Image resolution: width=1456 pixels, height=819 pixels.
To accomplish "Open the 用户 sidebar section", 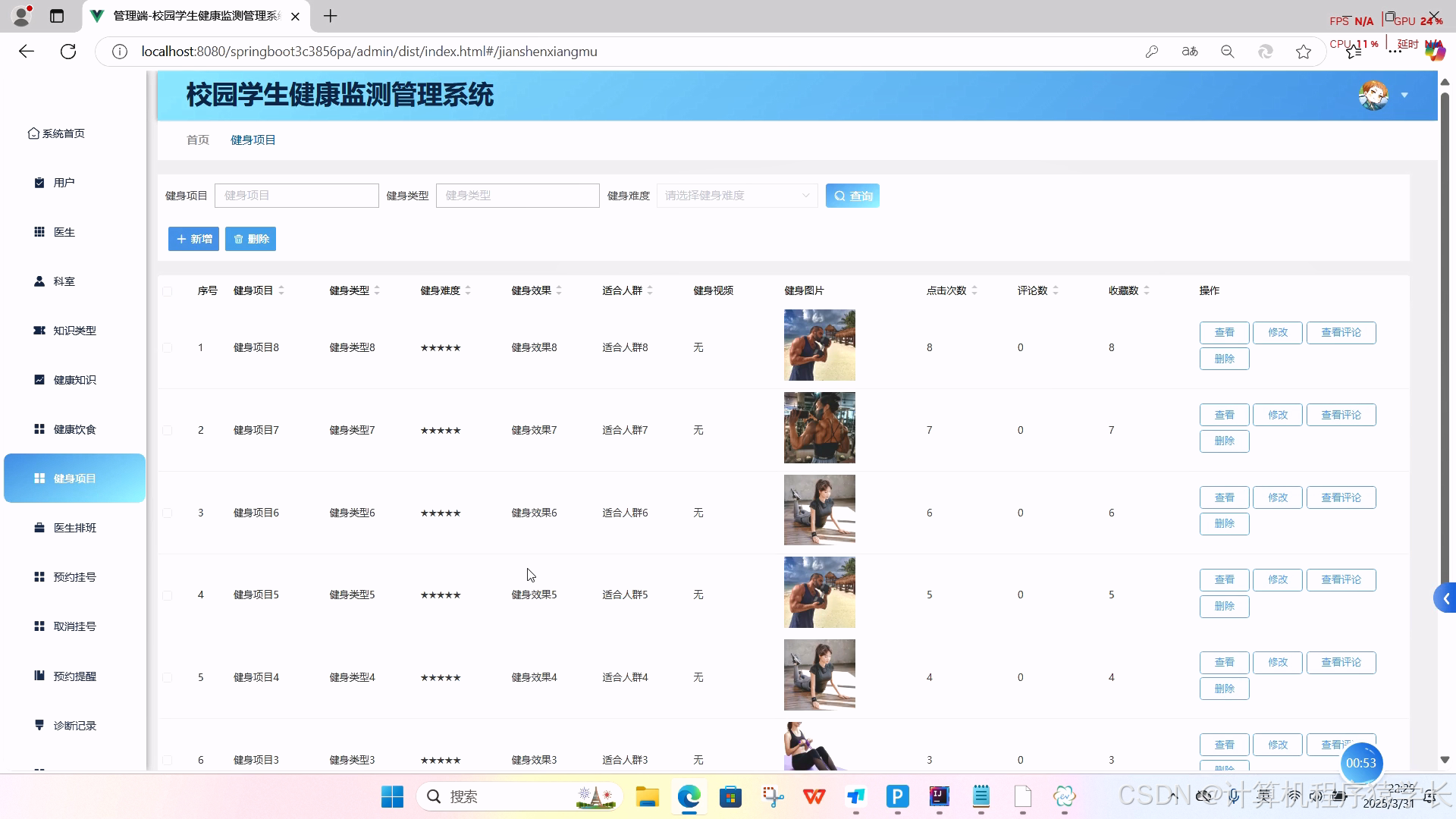I will coord(64,182).
